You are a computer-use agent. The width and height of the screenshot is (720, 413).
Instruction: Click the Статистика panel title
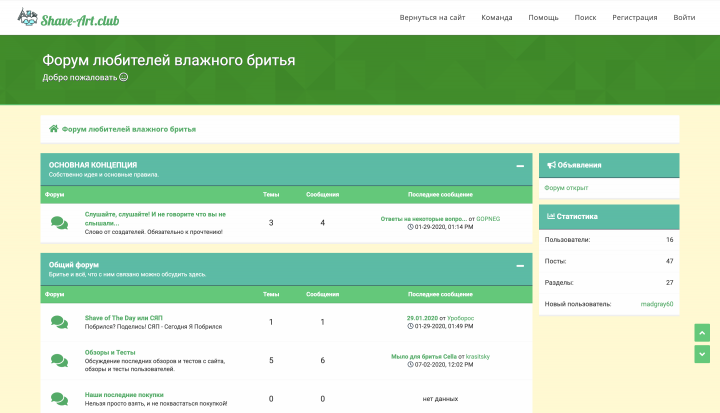pyautogui.click(x=577, y=216)
